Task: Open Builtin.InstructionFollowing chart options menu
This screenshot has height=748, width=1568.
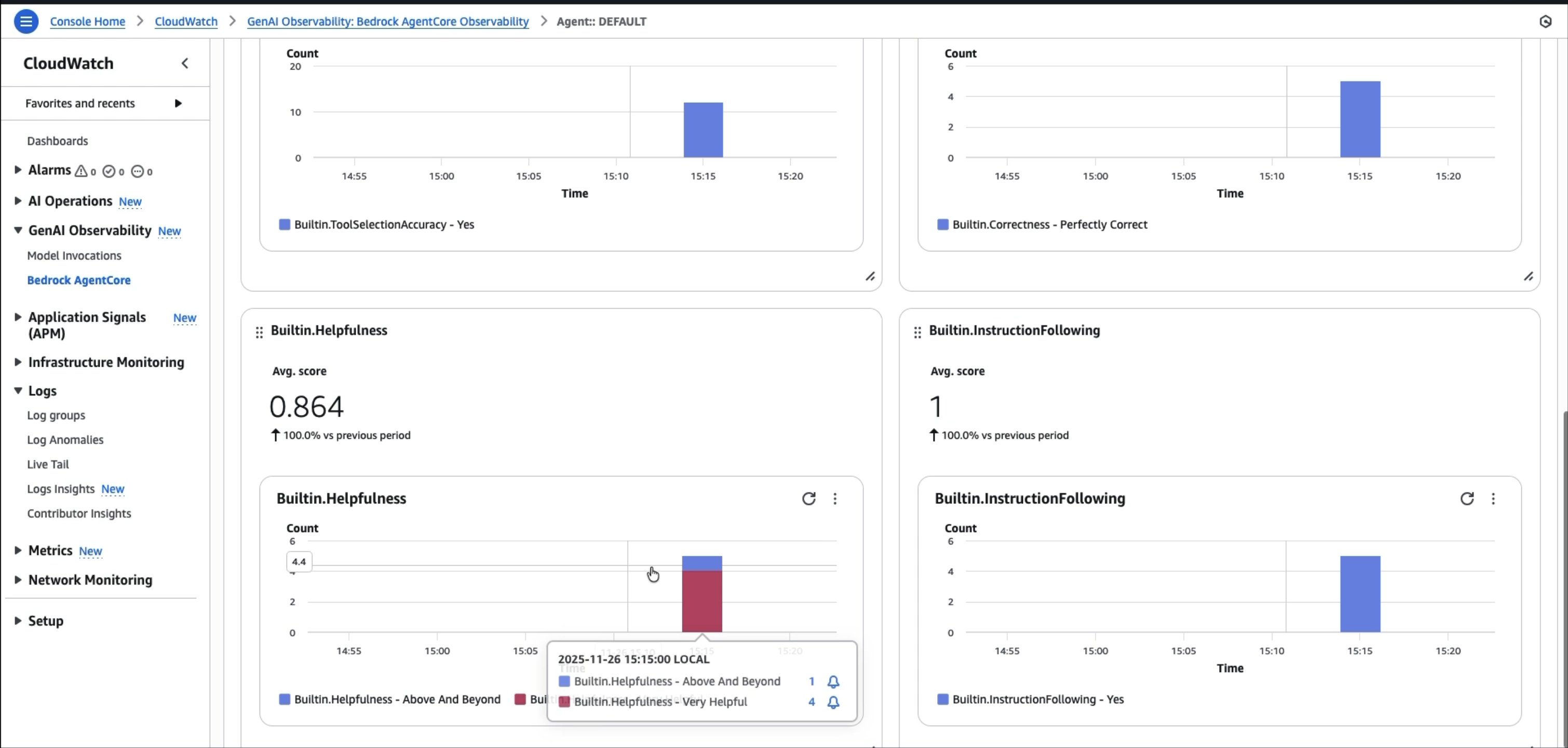Action: [x=1493, y=499]
